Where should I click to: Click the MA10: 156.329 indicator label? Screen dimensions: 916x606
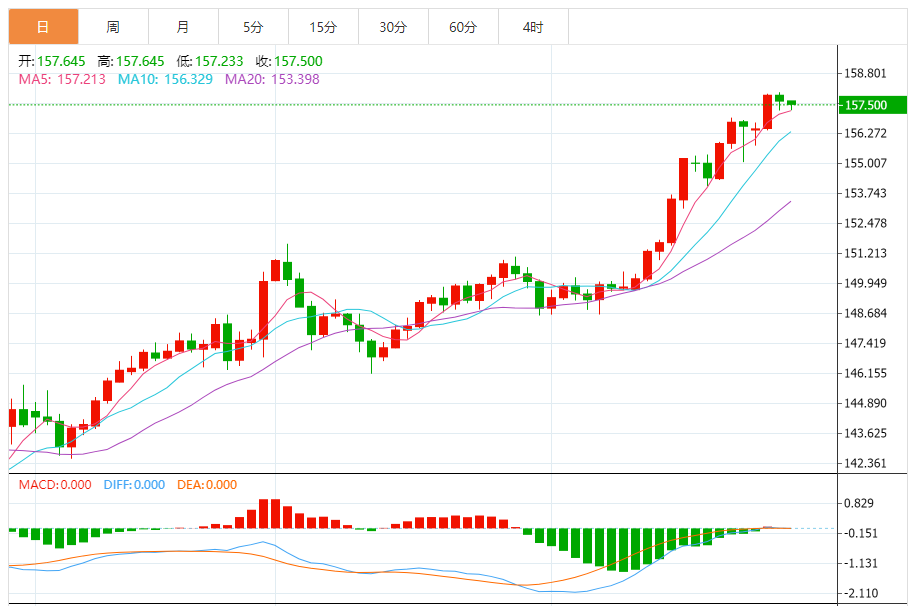pyautogui.click(x=165, y=79)
